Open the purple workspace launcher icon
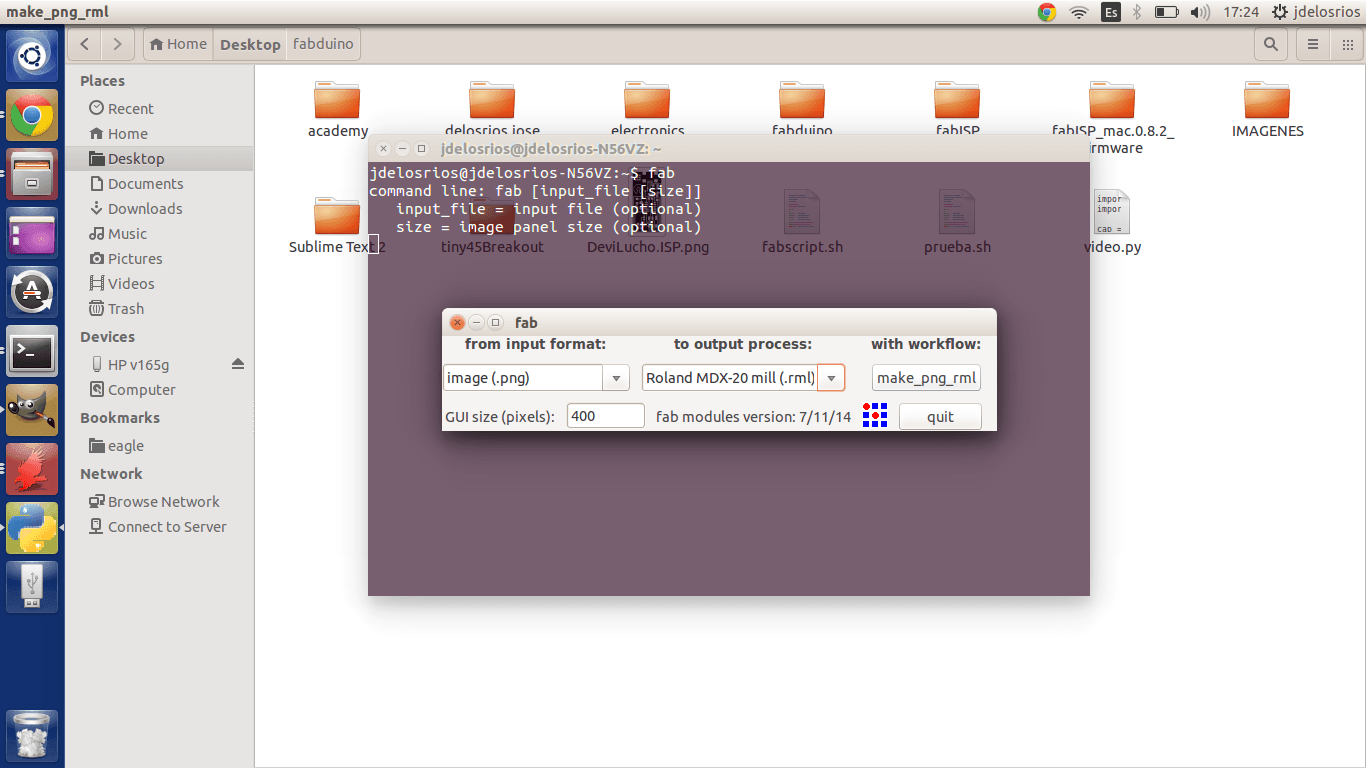Image resolution: width=1366 pixels, height=768 pixels. pos(32,233)
